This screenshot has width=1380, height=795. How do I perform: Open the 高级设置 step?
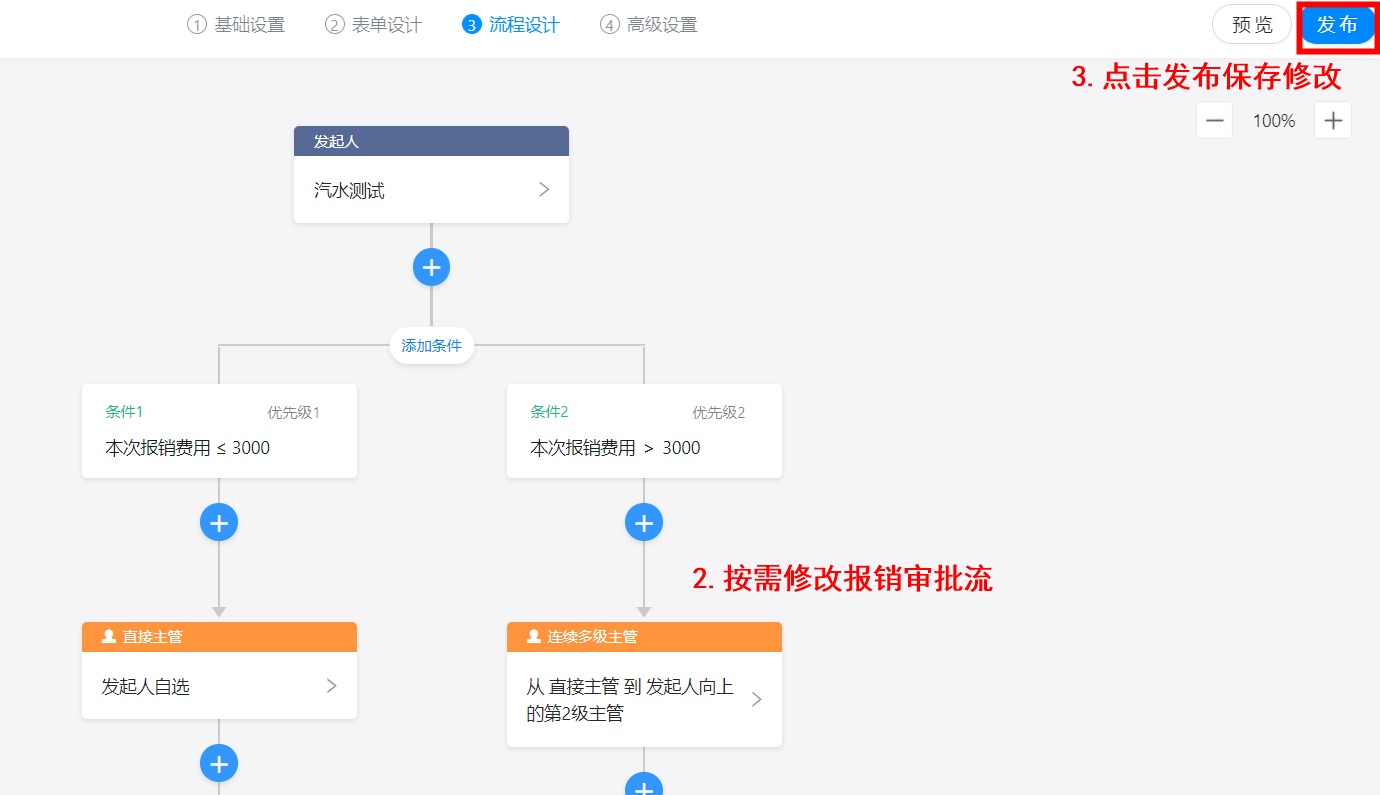click(648, 25)
